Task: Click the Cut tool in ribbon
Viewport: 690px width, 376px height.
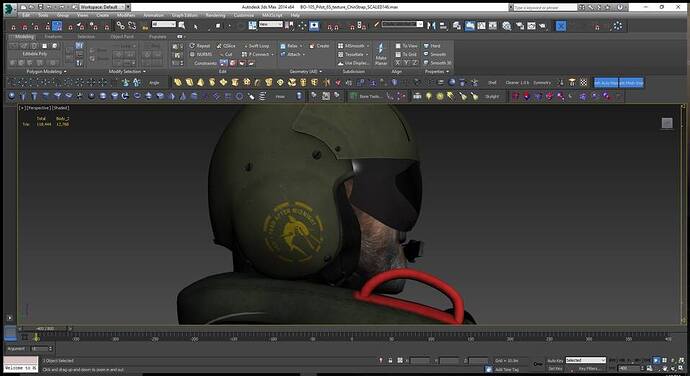Action: coord(226,54)
